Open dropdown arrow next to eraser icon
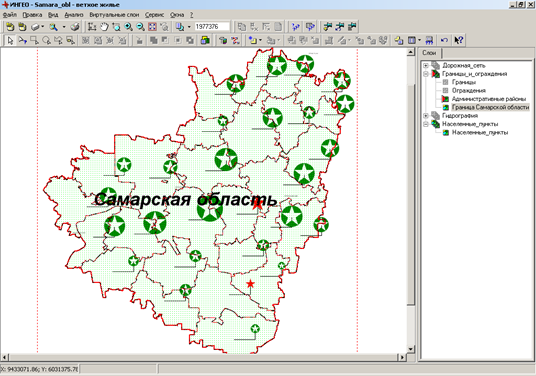This screenshot has width=536, height=376. pyautogui.click(x=42, y=27)
